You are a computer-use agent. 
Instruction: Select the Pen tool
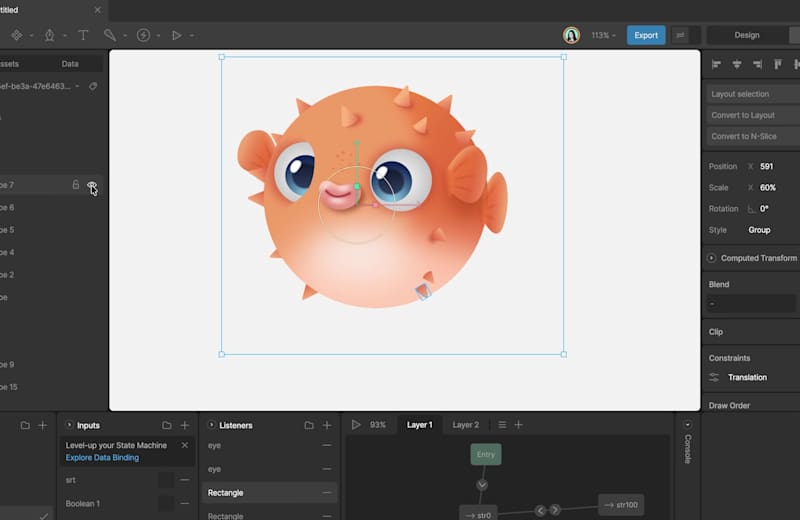[x=49, y=35]
